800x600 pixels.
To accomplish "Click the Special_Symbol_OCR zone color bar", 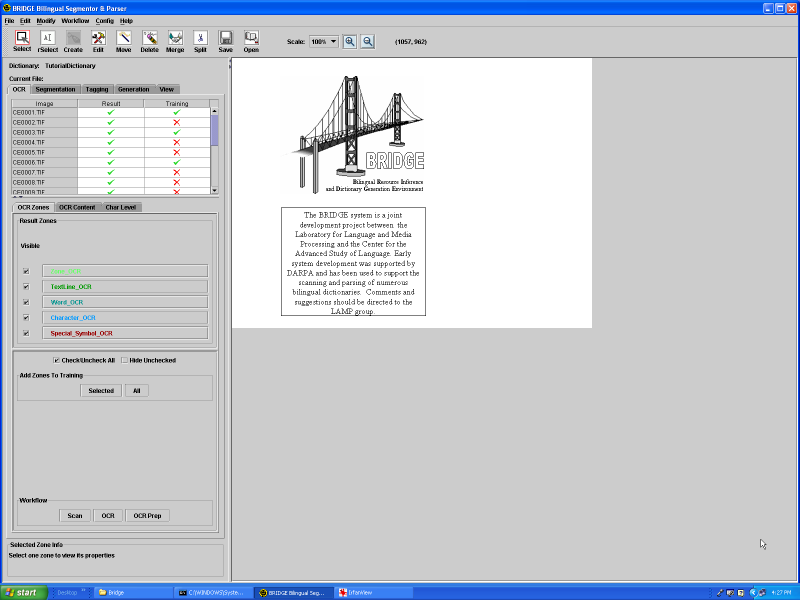I will [125, 333].
